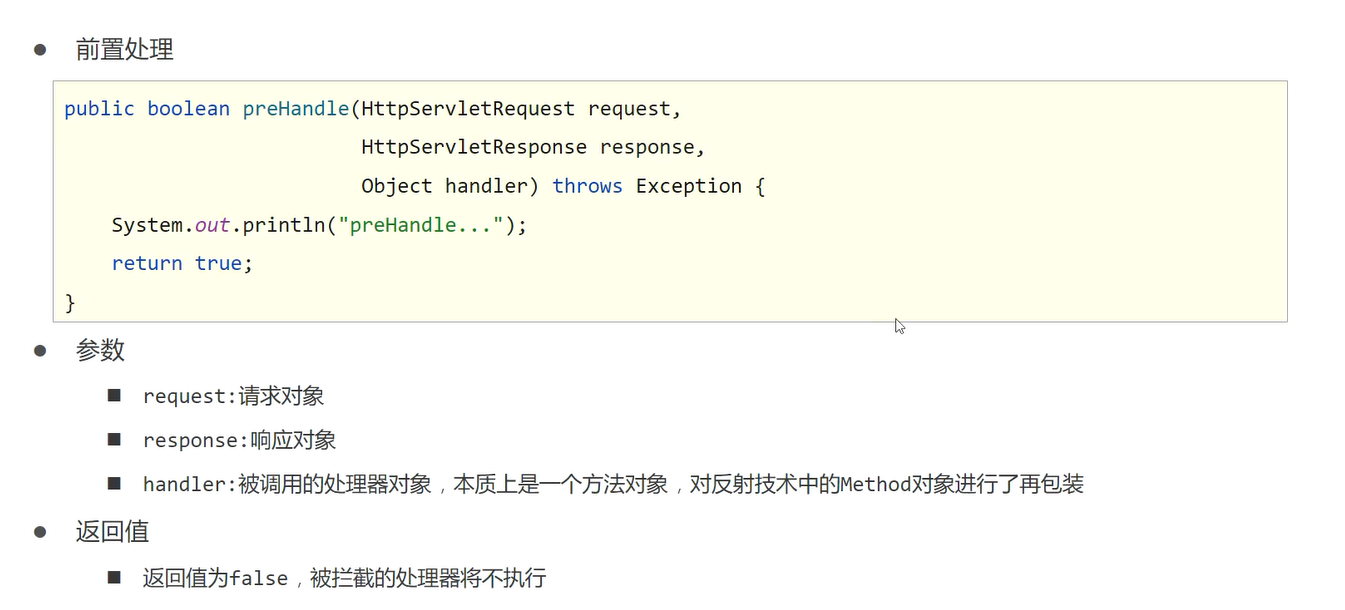Image resolution: width=1345 pixels, height=610 pixels.
Task: Click the square bullet beside request
Action: click(x=114, y=396)
